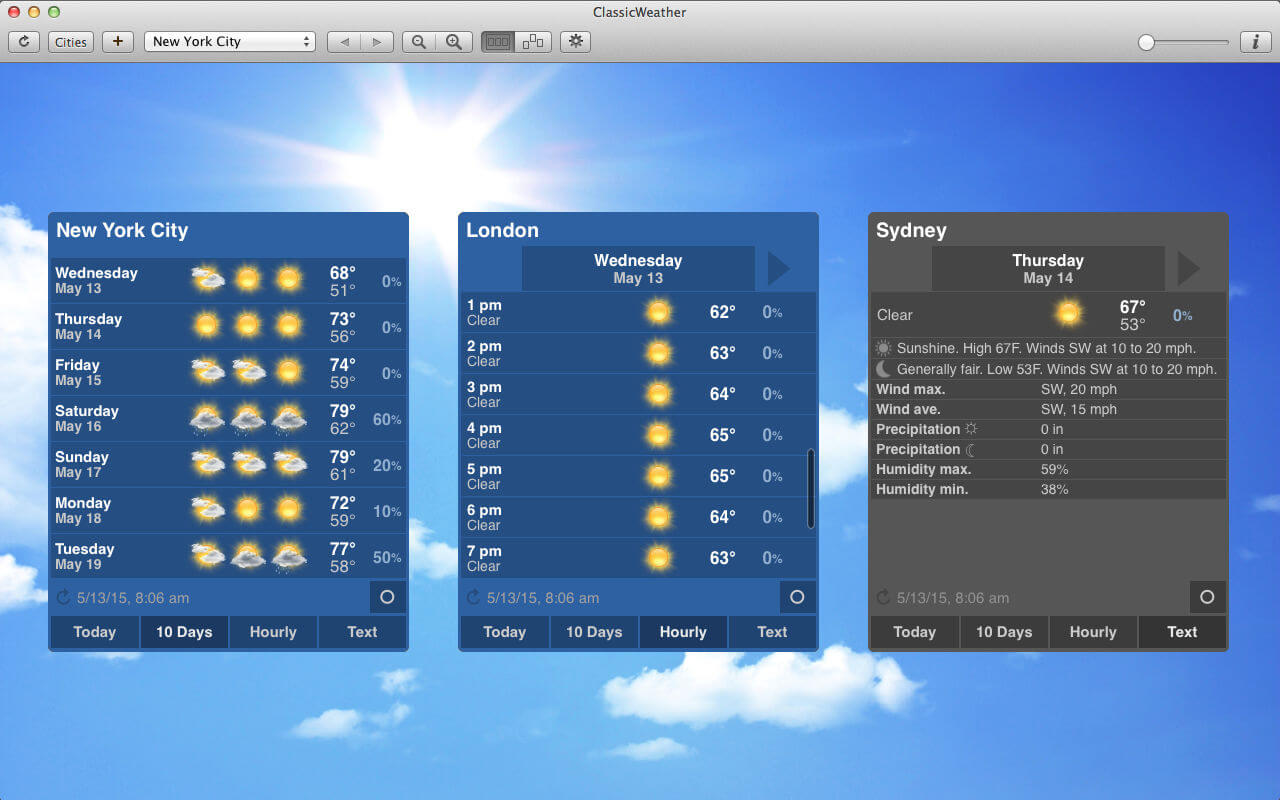This screenshot has width=1280, height=800.
Task: Click the circle button on the New York City widget
Action: pyautogui.click(x=388, y=597)
